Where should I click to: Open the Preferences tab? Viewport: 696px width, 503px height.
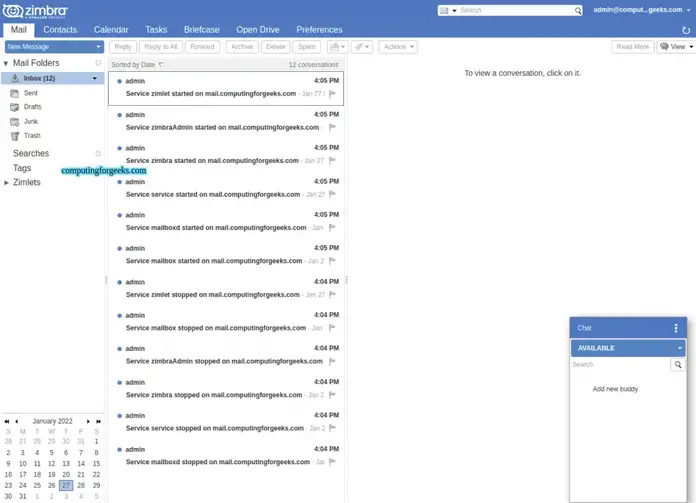click(x=319, y=30)
